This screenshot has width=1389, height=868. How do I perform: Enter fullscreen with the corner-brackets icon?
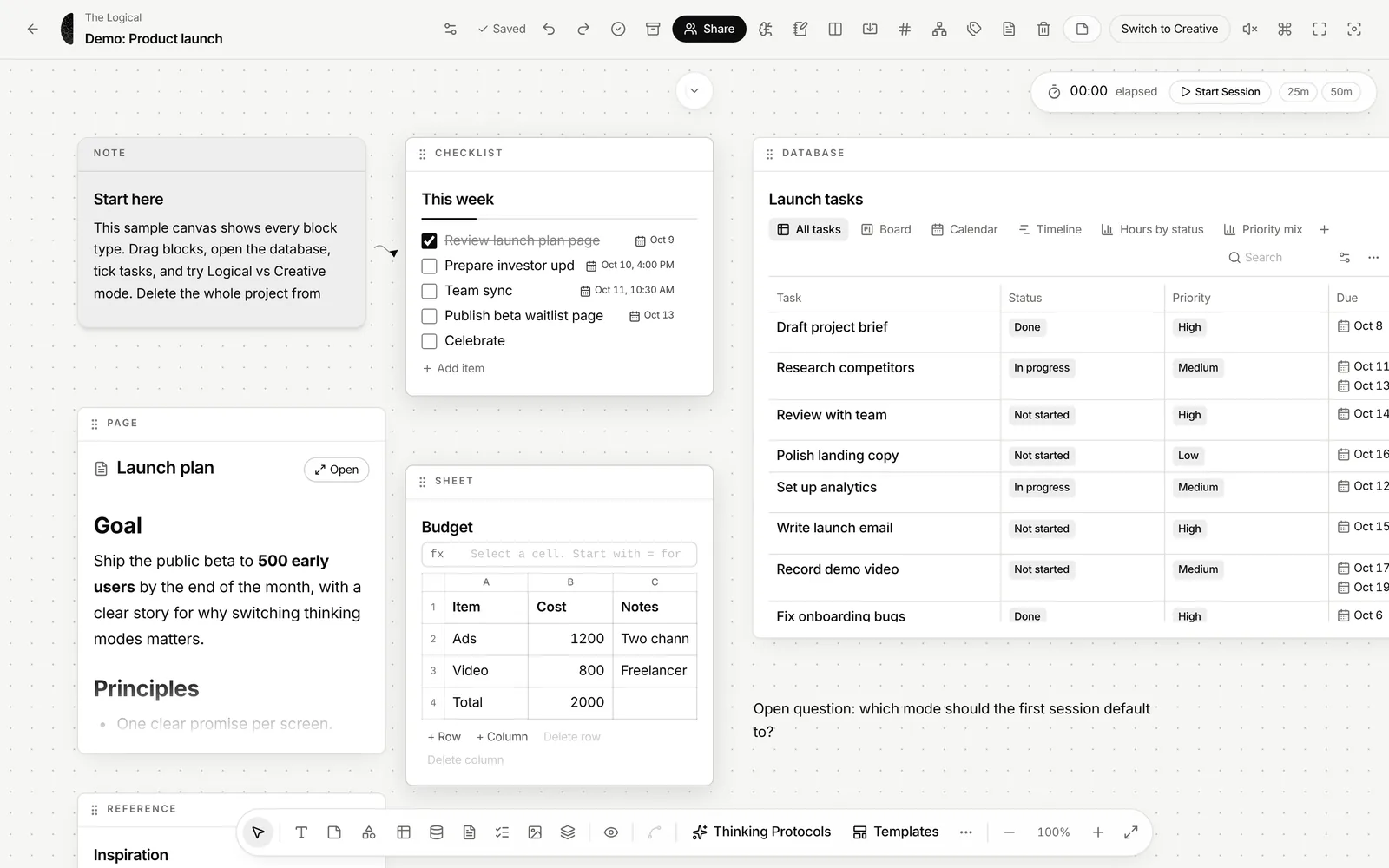pos(1320,29)
